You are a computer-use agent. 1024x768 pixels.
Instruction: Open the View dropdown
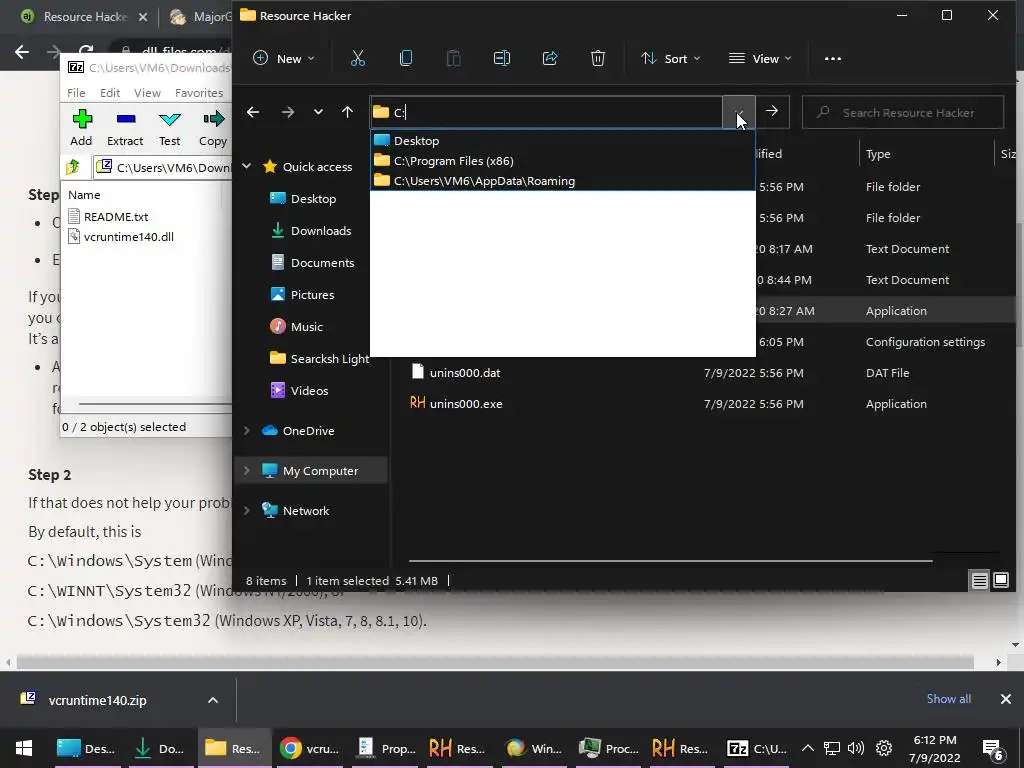(x=760, y=59)
